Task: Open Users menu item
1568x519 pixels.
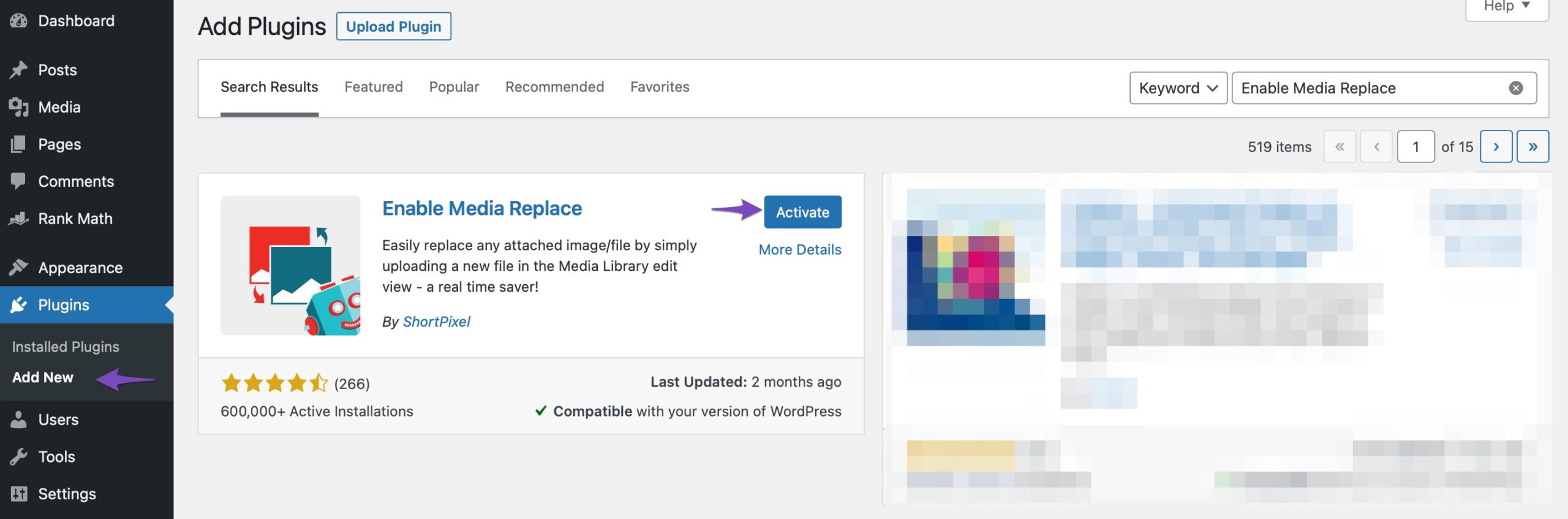Action: [x=86, y=420]
